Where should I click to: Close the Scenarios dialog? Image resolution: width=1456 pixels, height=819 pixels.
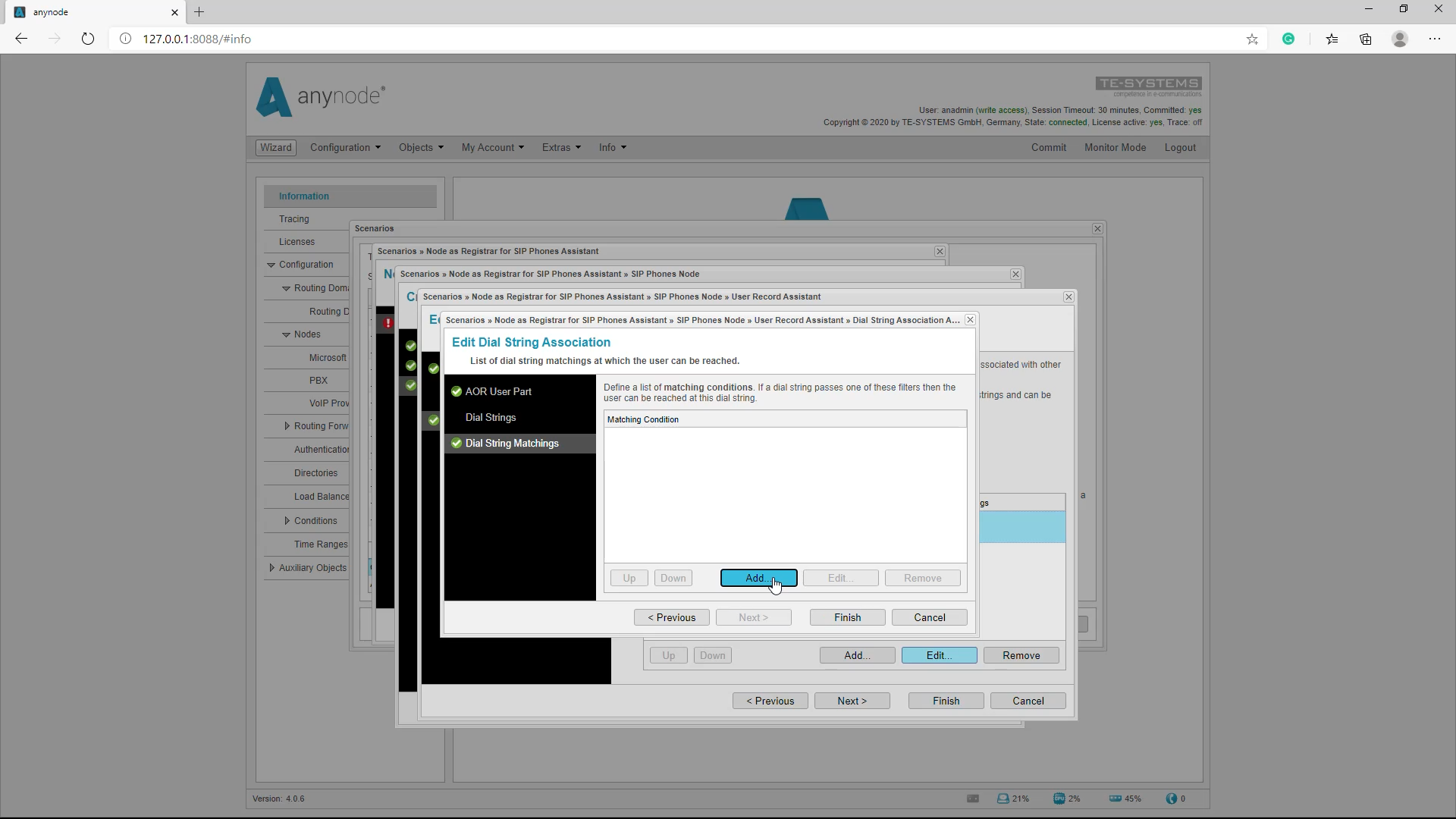coord(1097,229)
